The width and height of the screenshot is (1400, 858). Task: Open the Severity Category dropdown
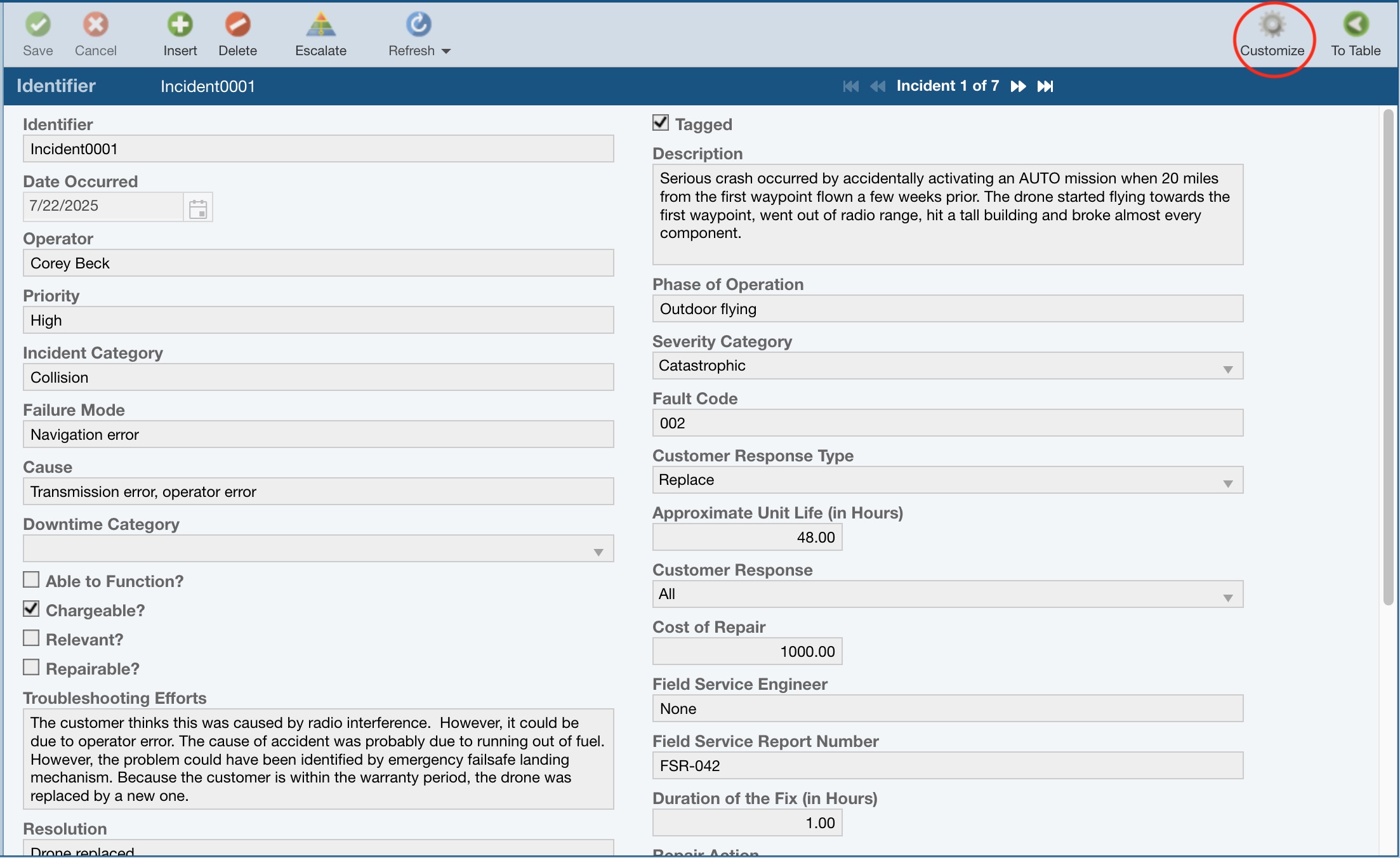coord(1227,369)
